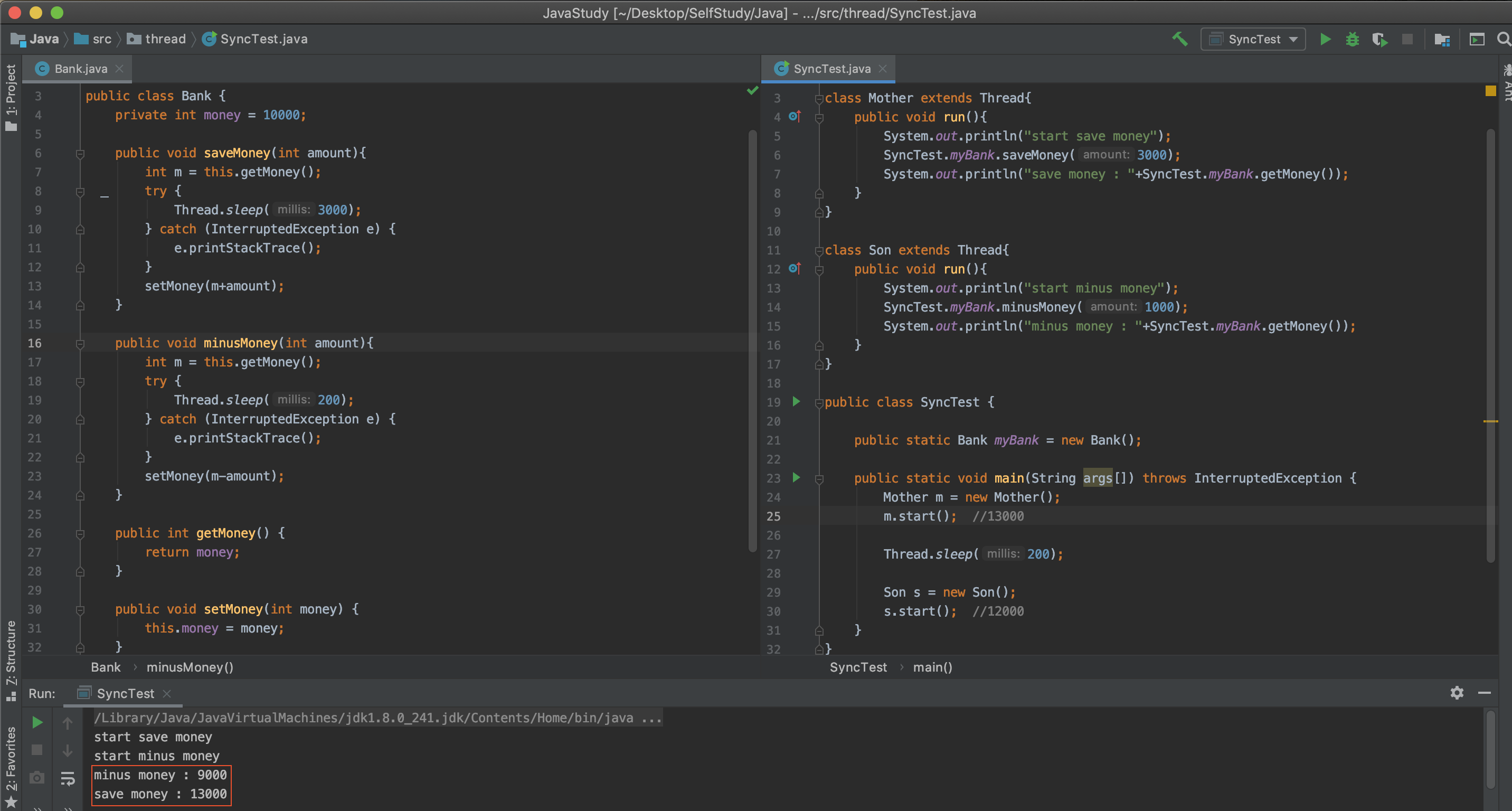Run SyncTest with the green toolbar play button
Screen dimensions: 1512x811
[1325, 39]
